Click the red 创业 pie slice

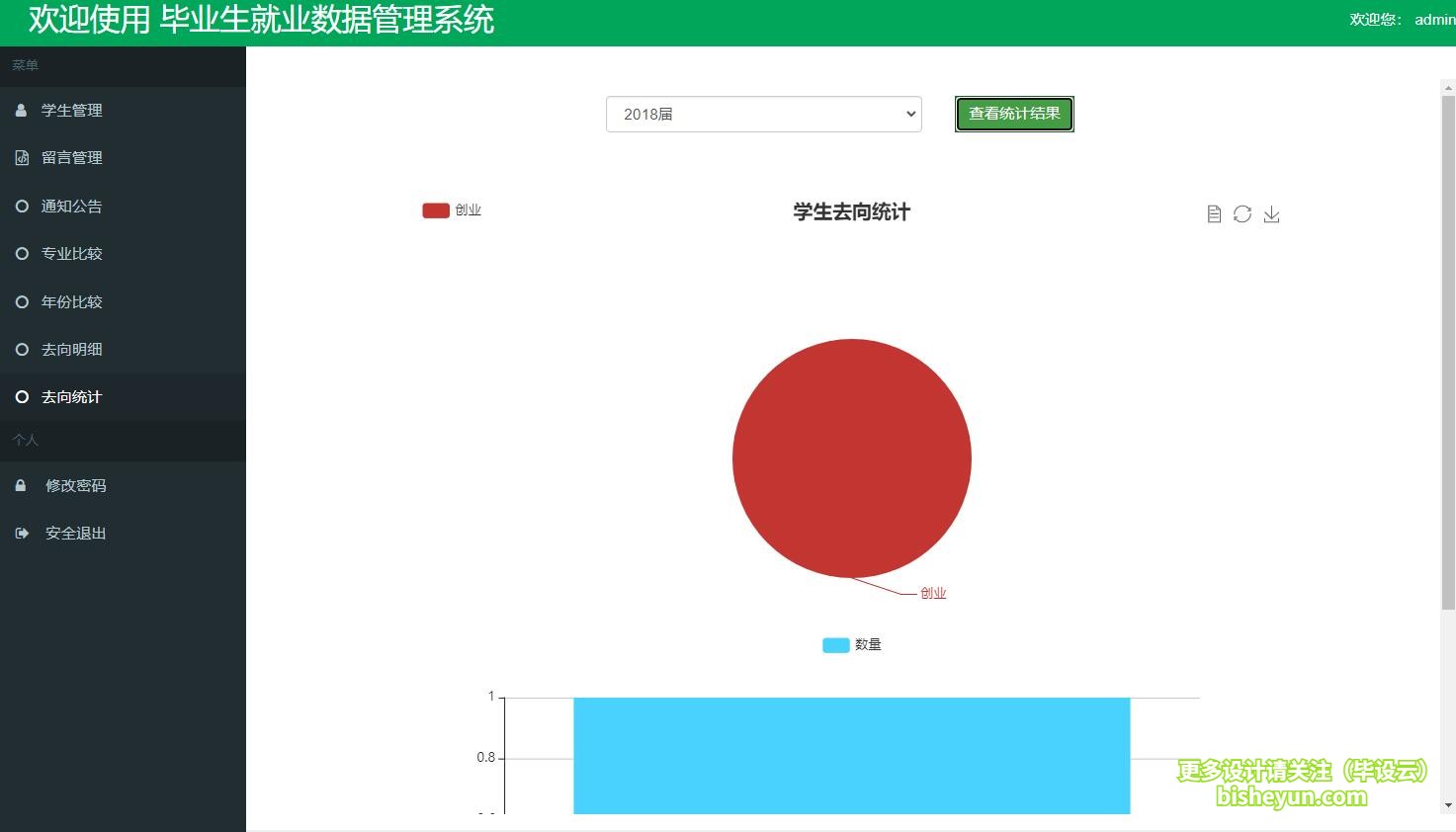coord(851,458)
